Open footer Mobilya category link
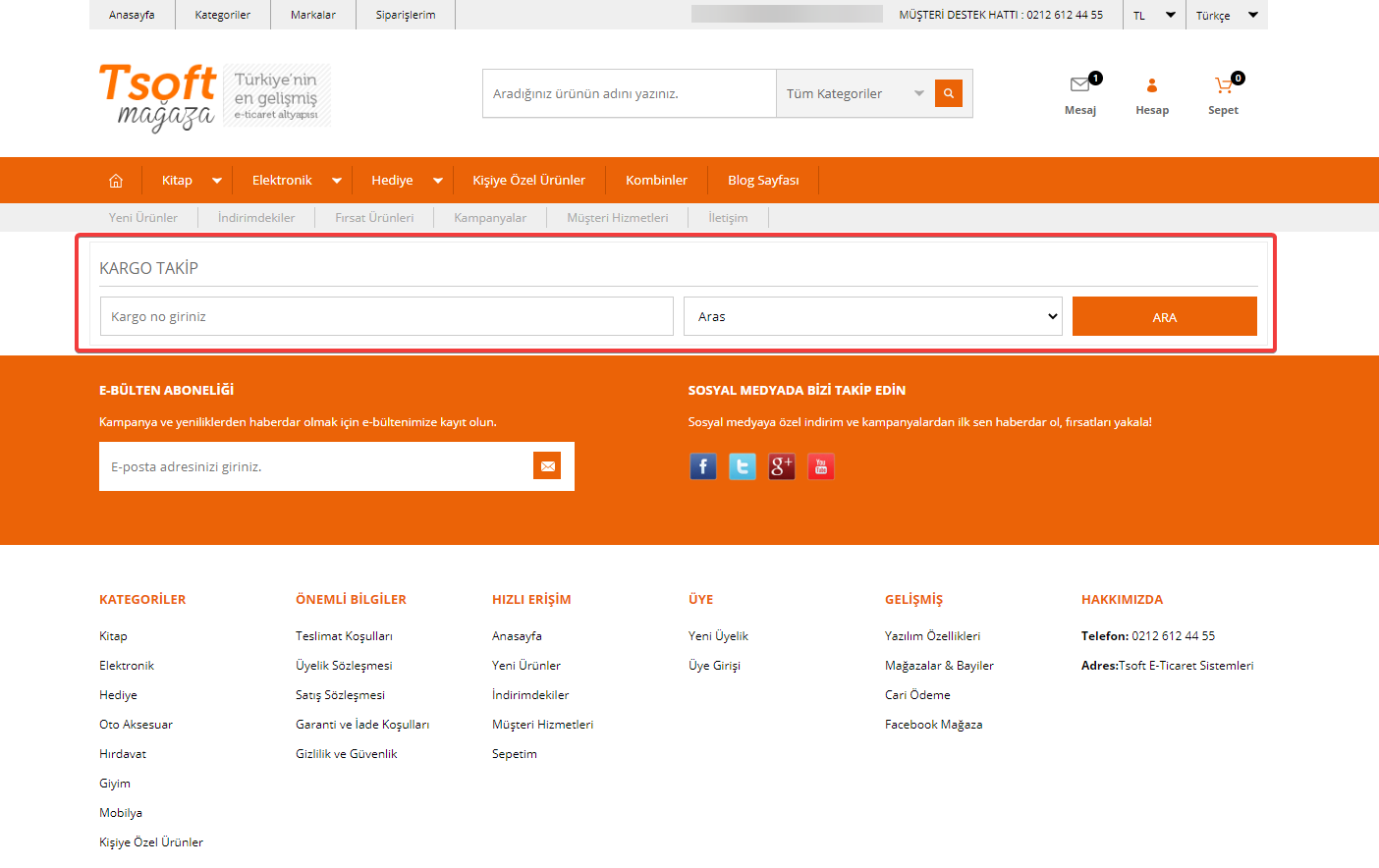Image resolution: width=1379 pixels, height=868 pixels. point(121,813)
